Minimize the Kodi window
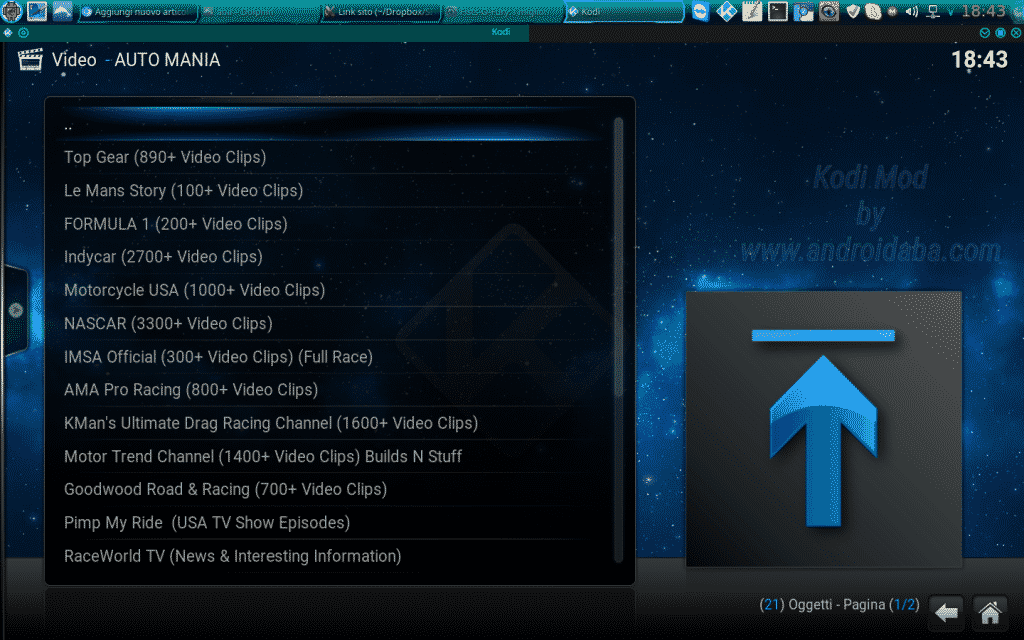Screen dimensions: 1024x640 [x=985, y=33]
